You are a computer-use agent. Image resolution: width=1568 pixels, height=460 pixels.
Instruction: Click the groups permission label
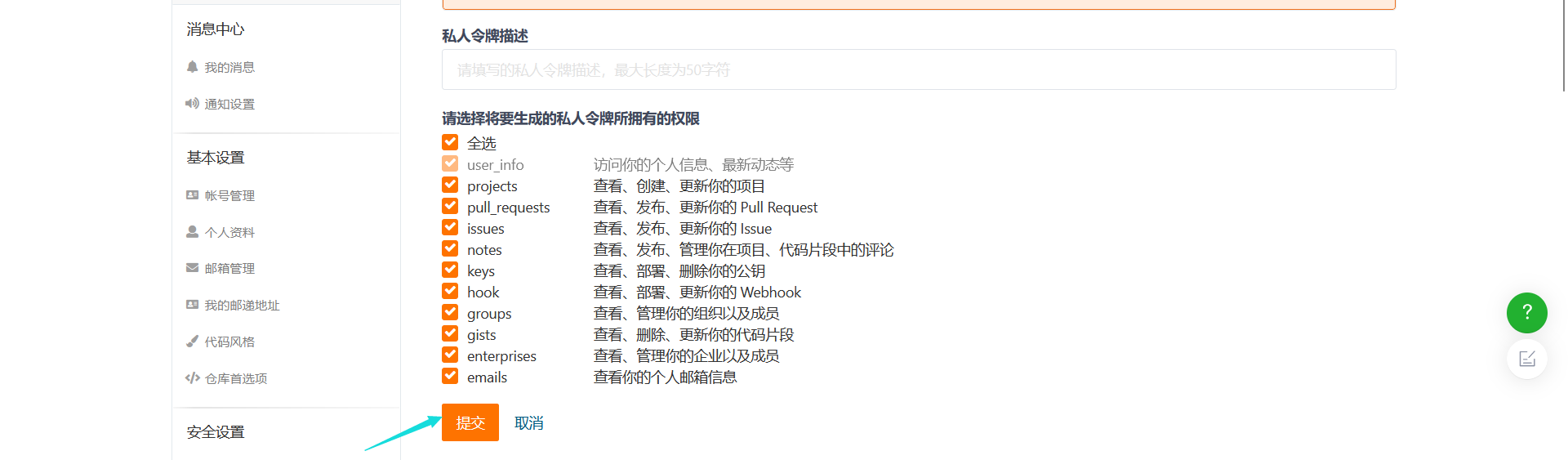(x=489, y=314)
